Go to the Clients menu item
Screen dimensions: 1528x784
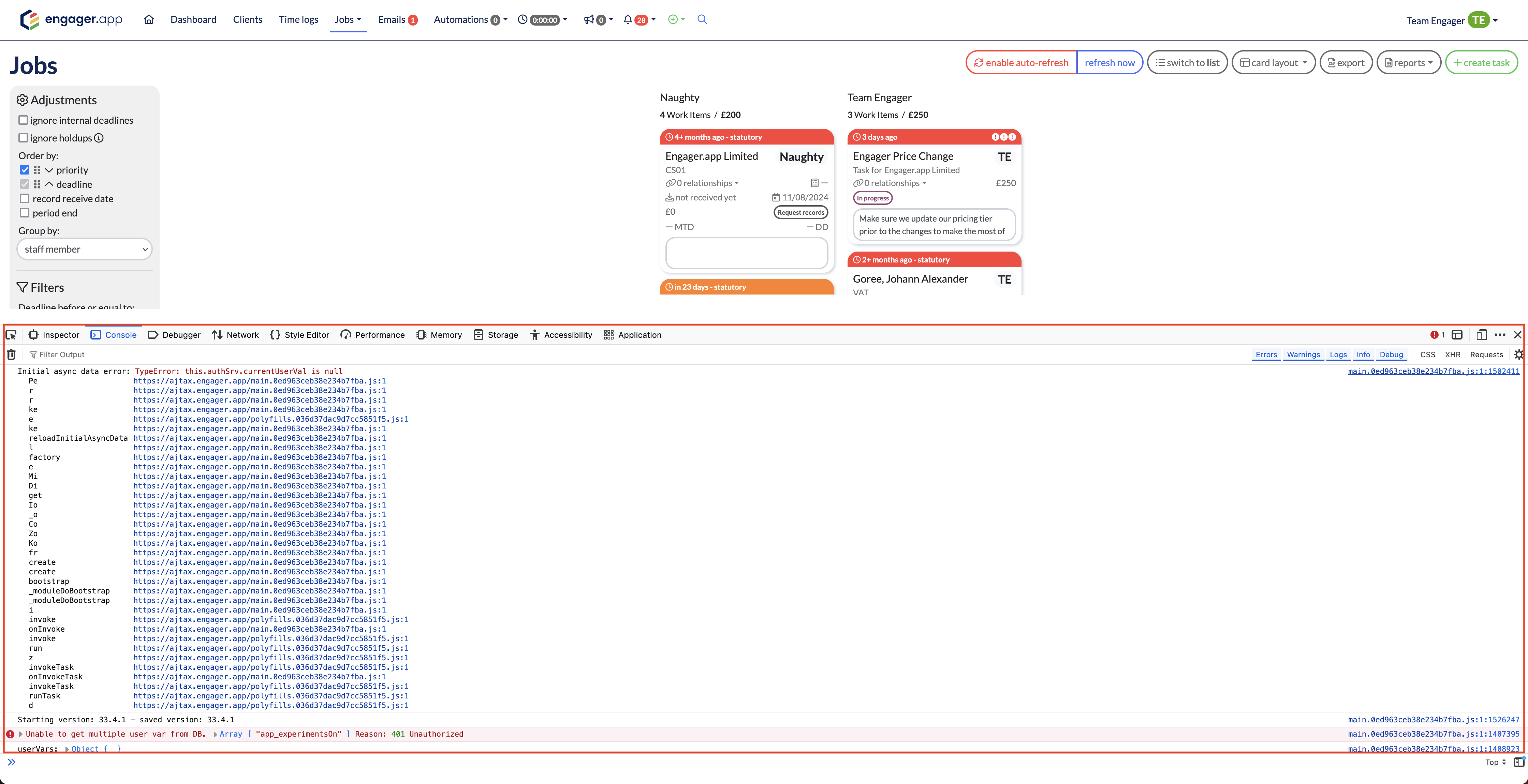[247, 19]
